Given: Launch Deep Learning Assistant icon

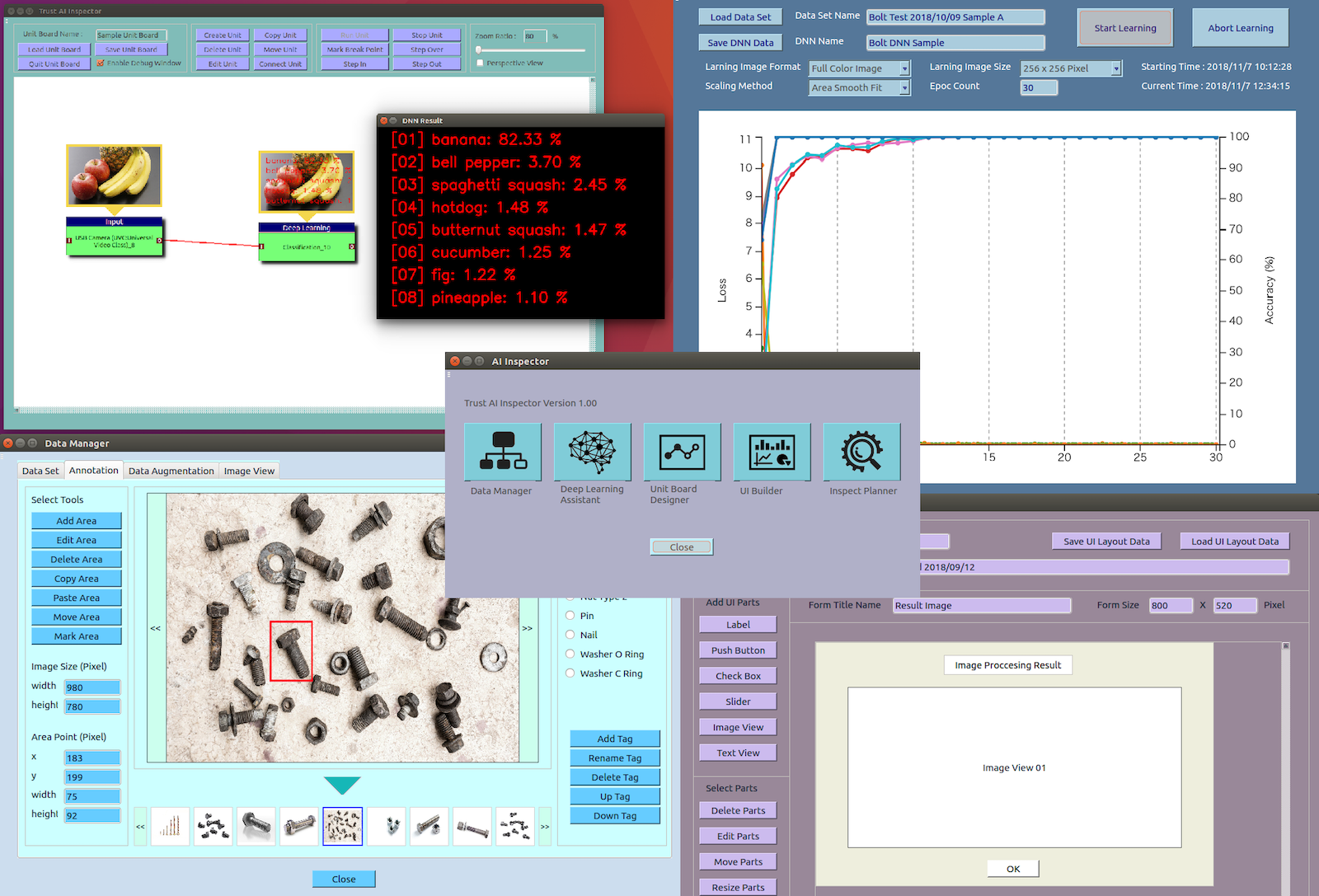Looking at the screenshot, I should tap(593, 452).
